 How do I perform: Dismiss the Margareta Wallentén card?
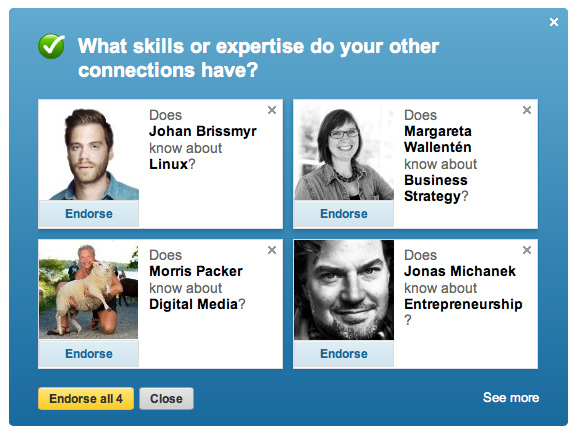[x=527, y=110]
